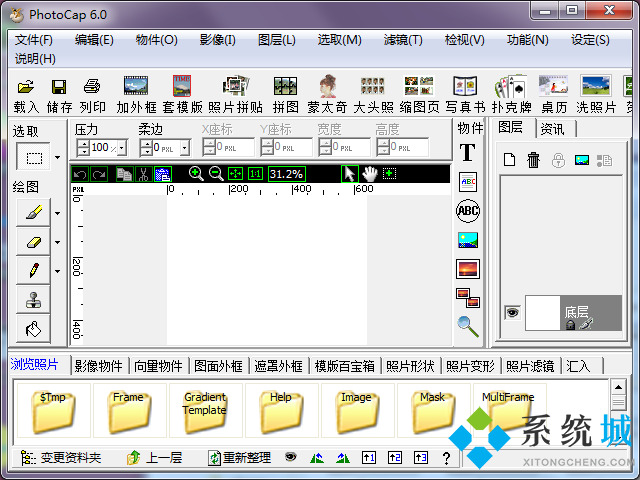The height and width of the screenshot is (480, 640).
Task: Select the hand pan tool
Action: pyautogui.click(x=370, y=174)
